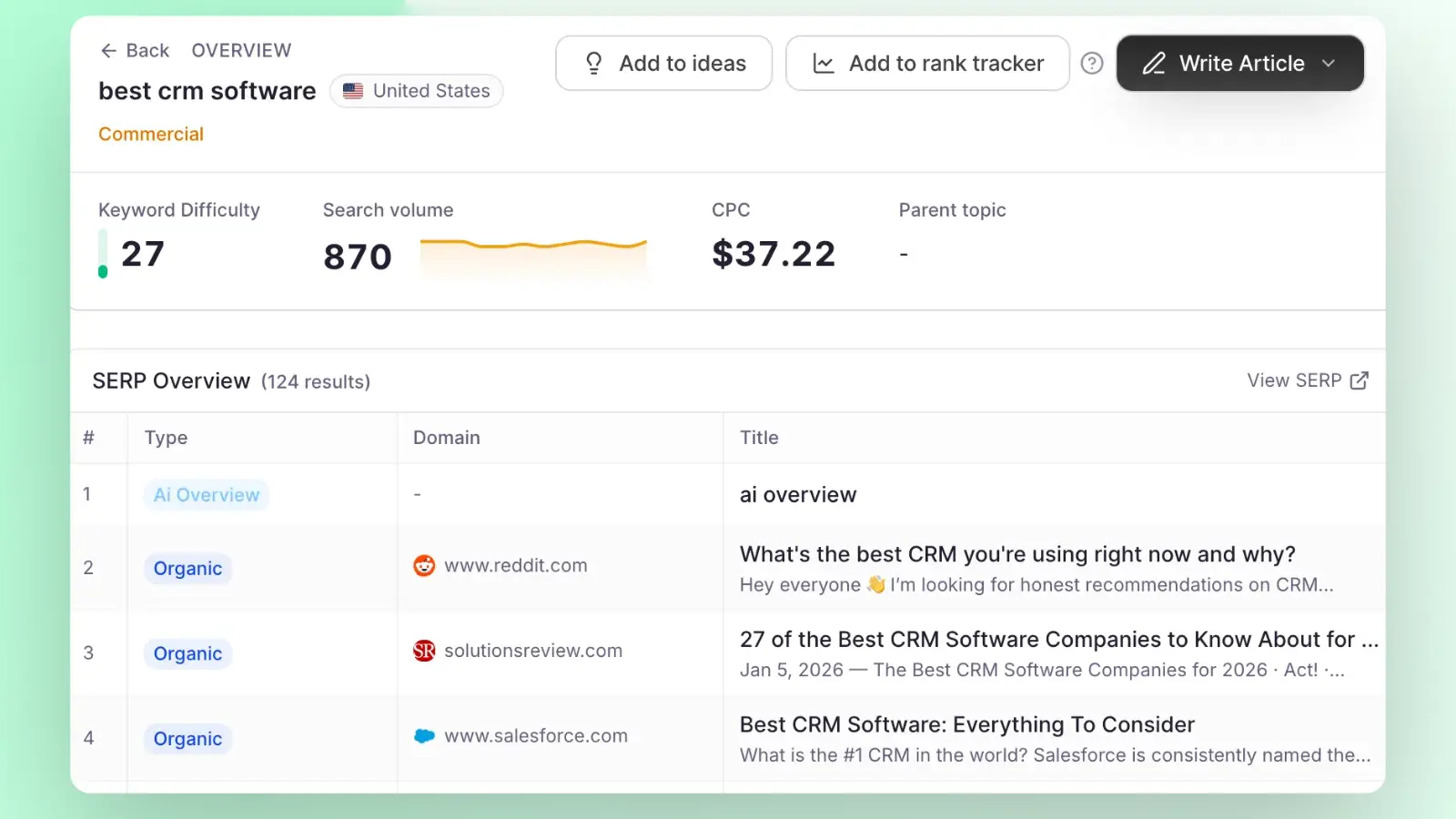This screenshot has width=1456, height=819.
Task: Click rank number 1 in the table
Action: tap(87, 494)
